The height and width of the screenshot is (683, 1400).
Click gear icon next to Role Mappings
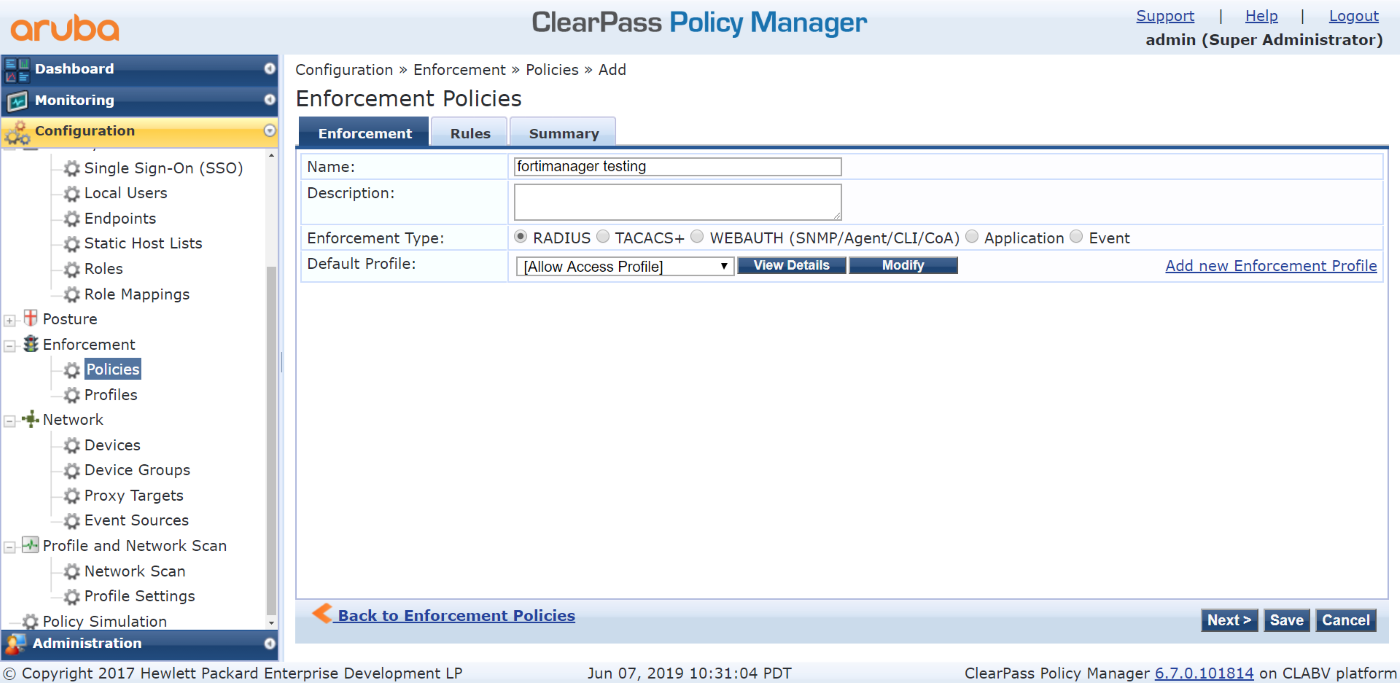click(x=72, y=295)
